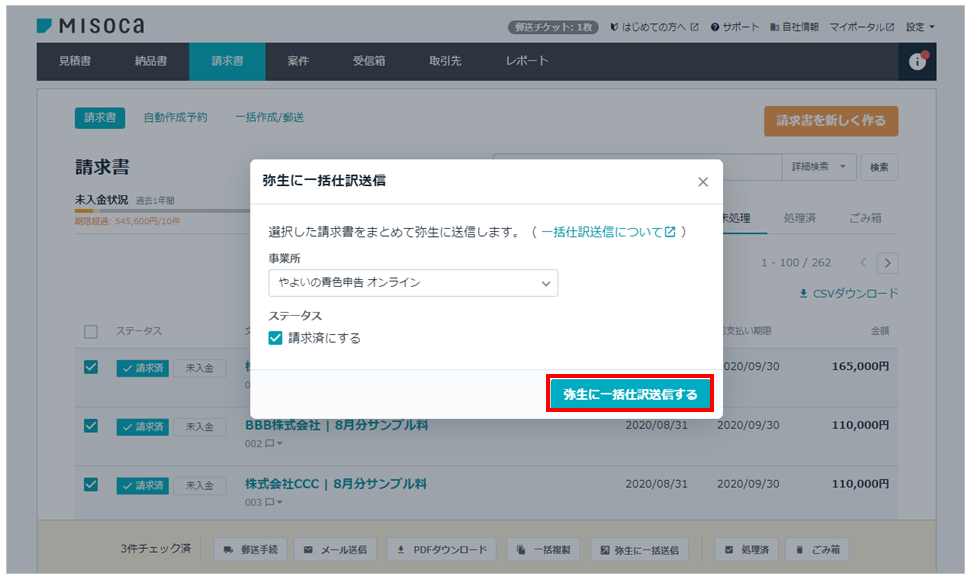Click 請求書を新しく作る button

coord(831,121)
